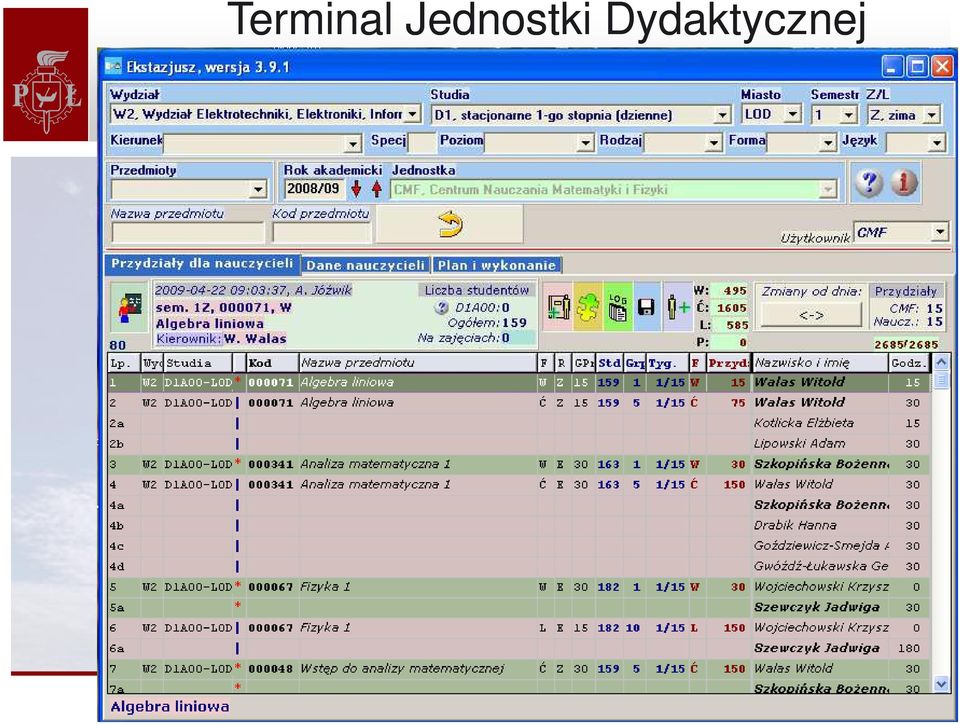Click the Kod column header
The height and width of the screenshot is (724, 960).
(x=272, y=363)
